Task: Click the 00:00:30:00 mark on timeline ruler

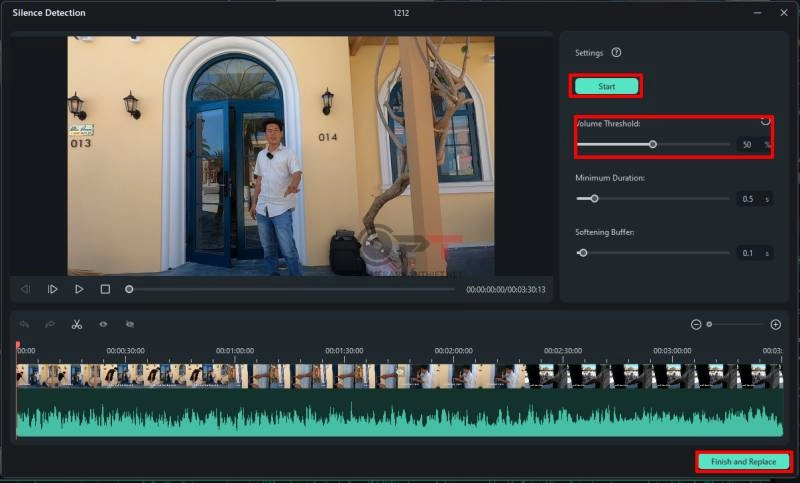Action: 126,351
